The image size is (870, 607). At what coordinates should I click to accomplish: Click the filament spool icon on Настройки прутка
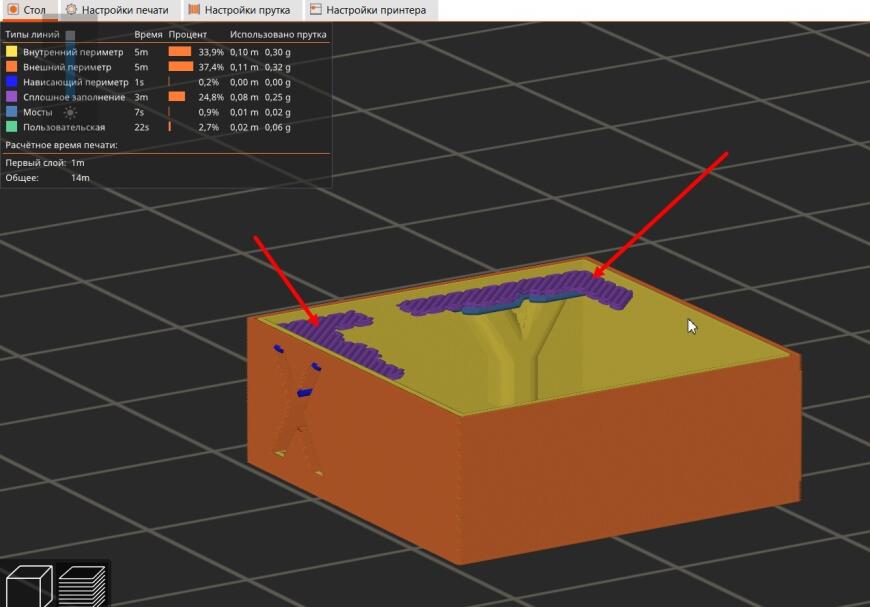192,10
